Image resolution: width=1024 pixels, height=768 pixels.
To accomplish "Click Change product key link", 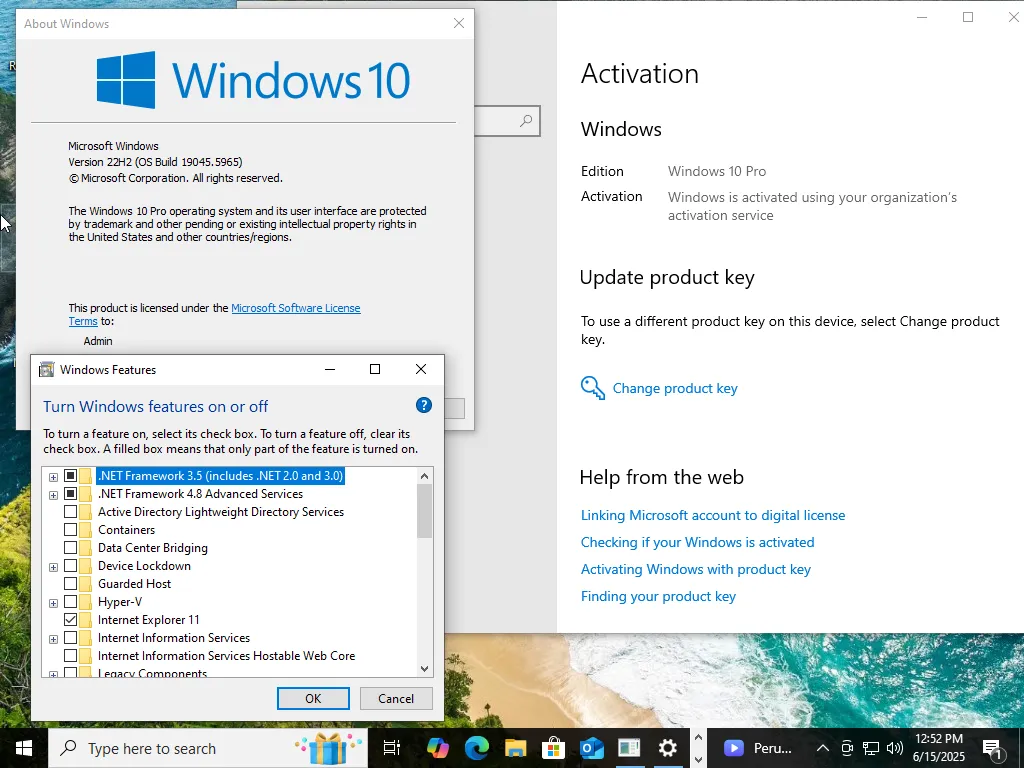I will (x=675, y=388).
